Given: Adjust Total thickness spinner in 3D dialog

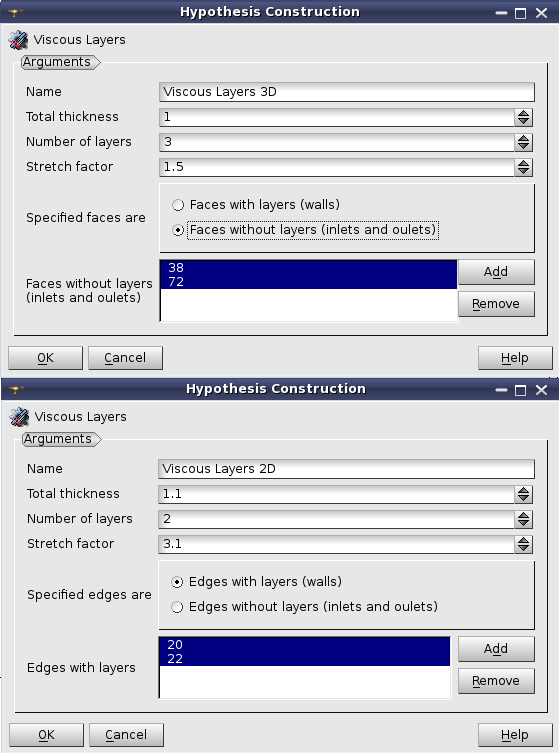Looking at the screenshot, I should coord(523,117).
